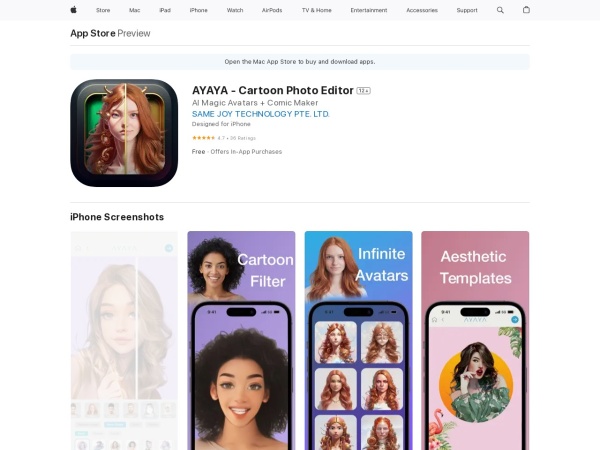Click the star rating row
This screenshot has height=450, width=600.
(222, 137)
